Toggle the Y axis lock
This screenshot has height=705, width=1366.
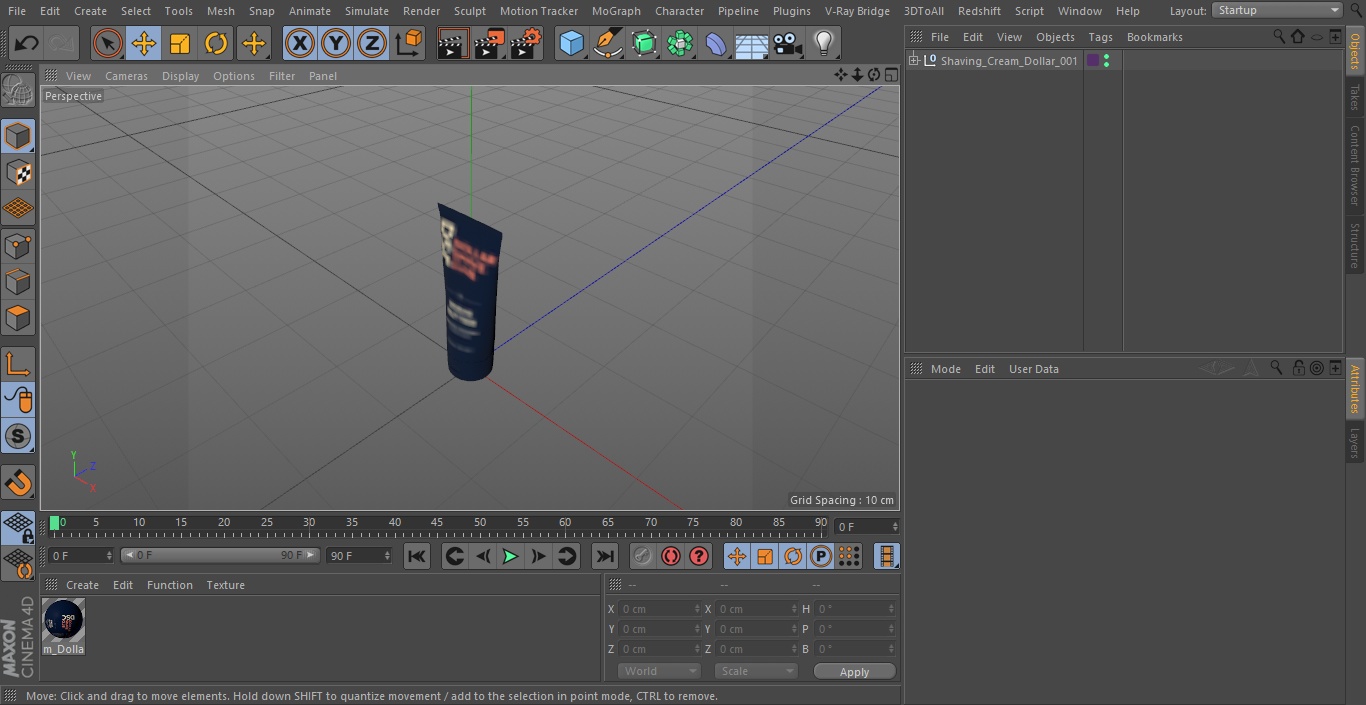pos(336,43)
